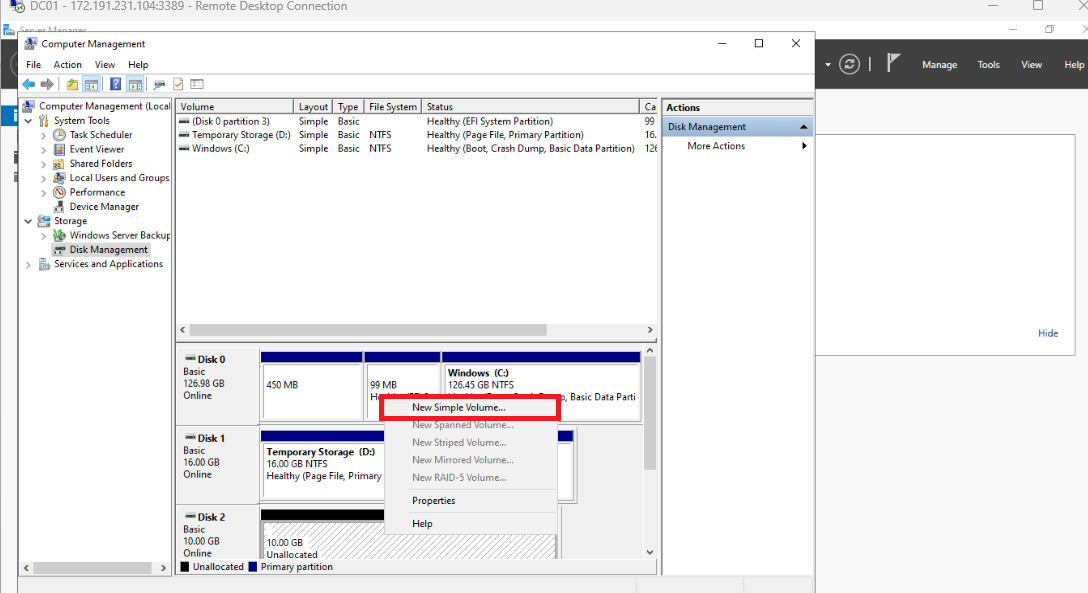
Task: Open the Action menu
Action: pyautogui.click(x=67, y=65)
